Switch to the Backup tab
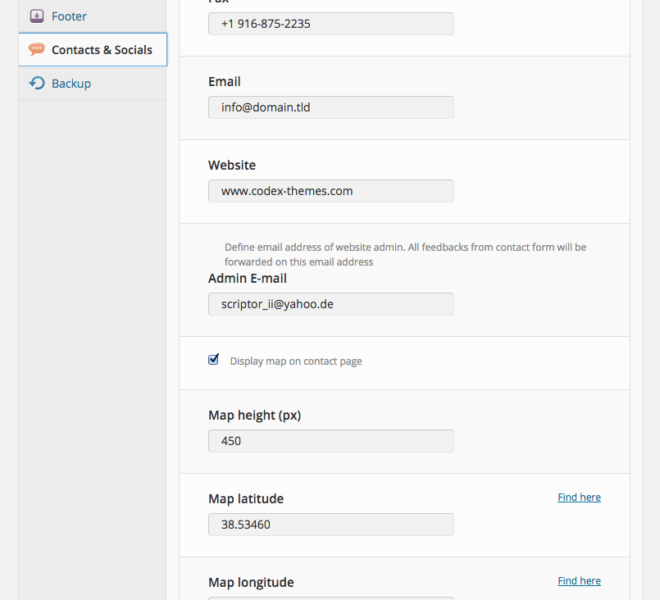 (x=71, y=83)
